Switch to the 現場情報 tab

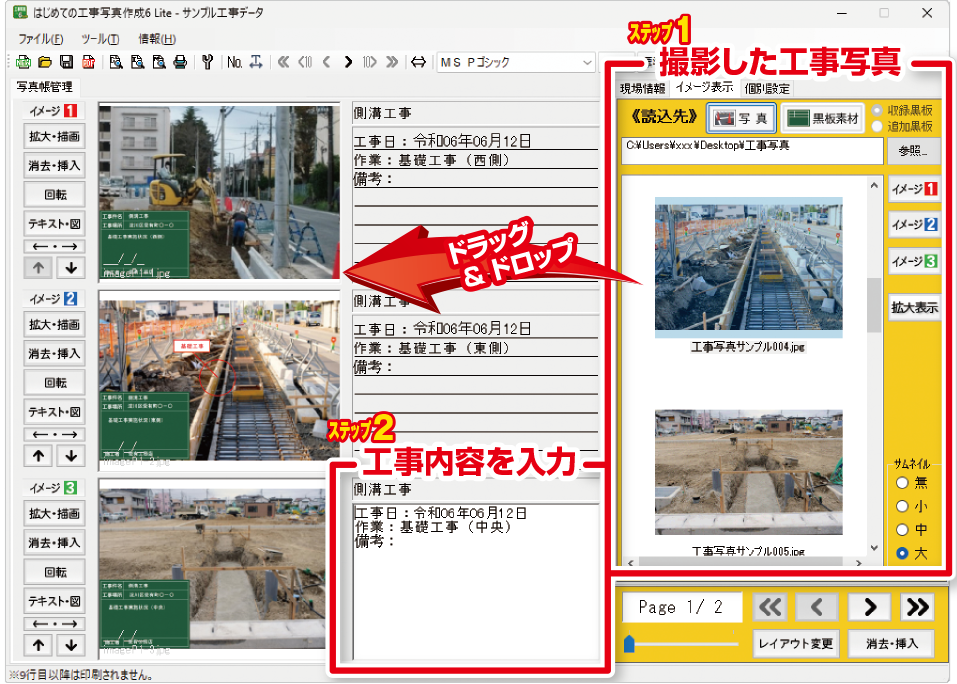click(x=643, y=88)
